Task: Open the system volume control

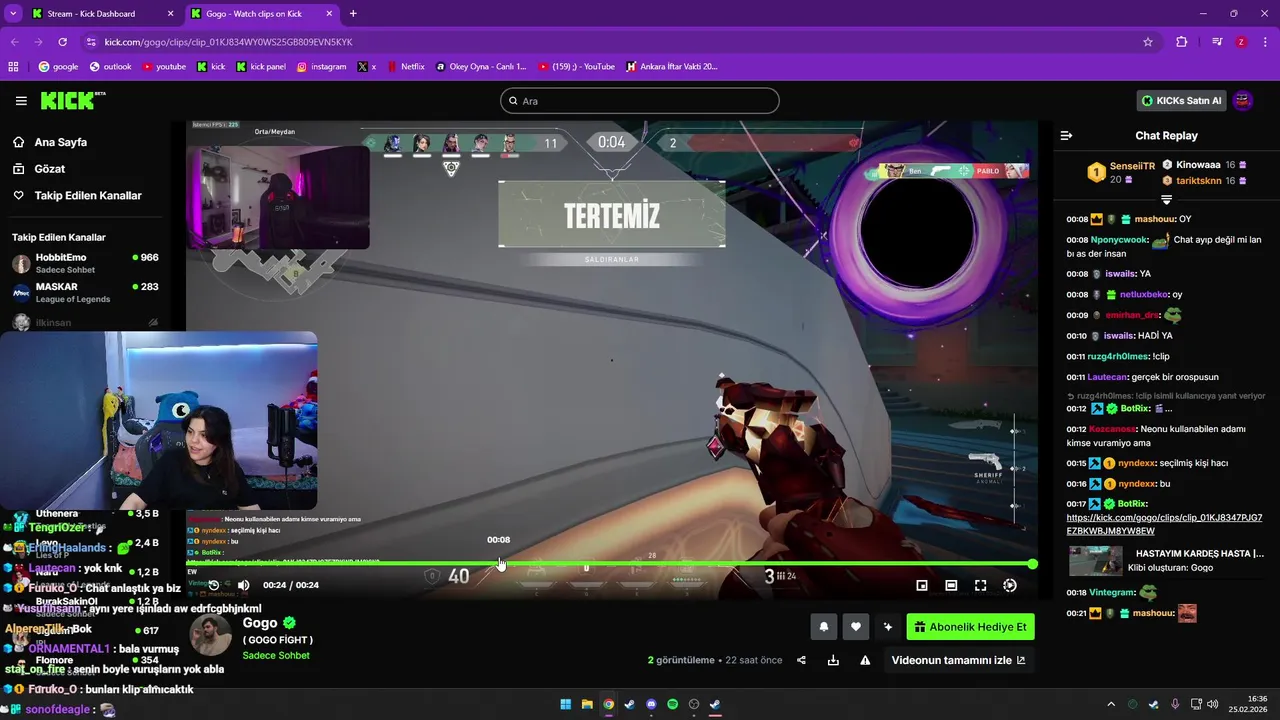Action: click(1212, 704)
